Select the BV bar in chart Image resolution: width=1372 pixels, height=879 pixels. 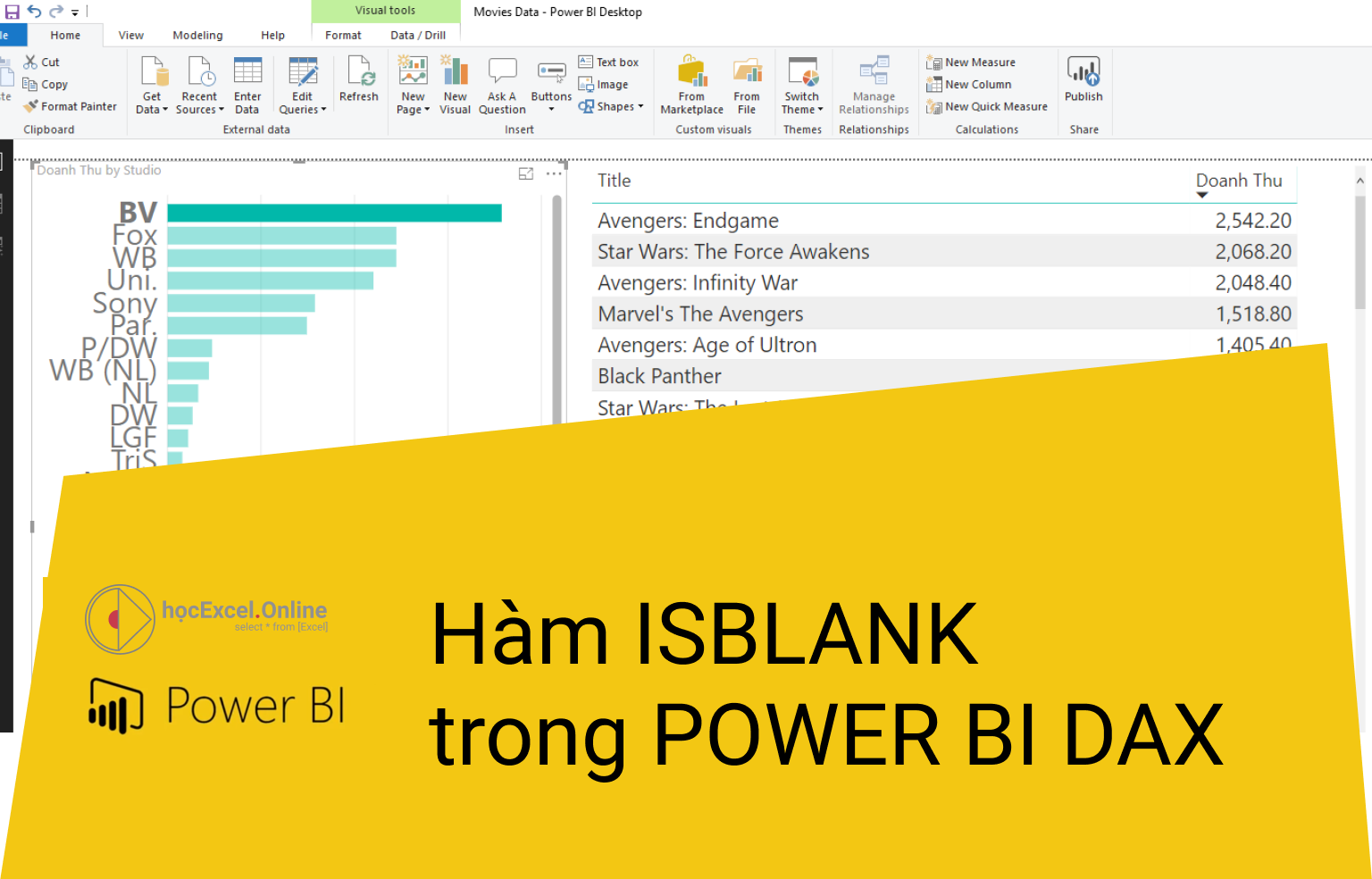(x=334, y=213)
